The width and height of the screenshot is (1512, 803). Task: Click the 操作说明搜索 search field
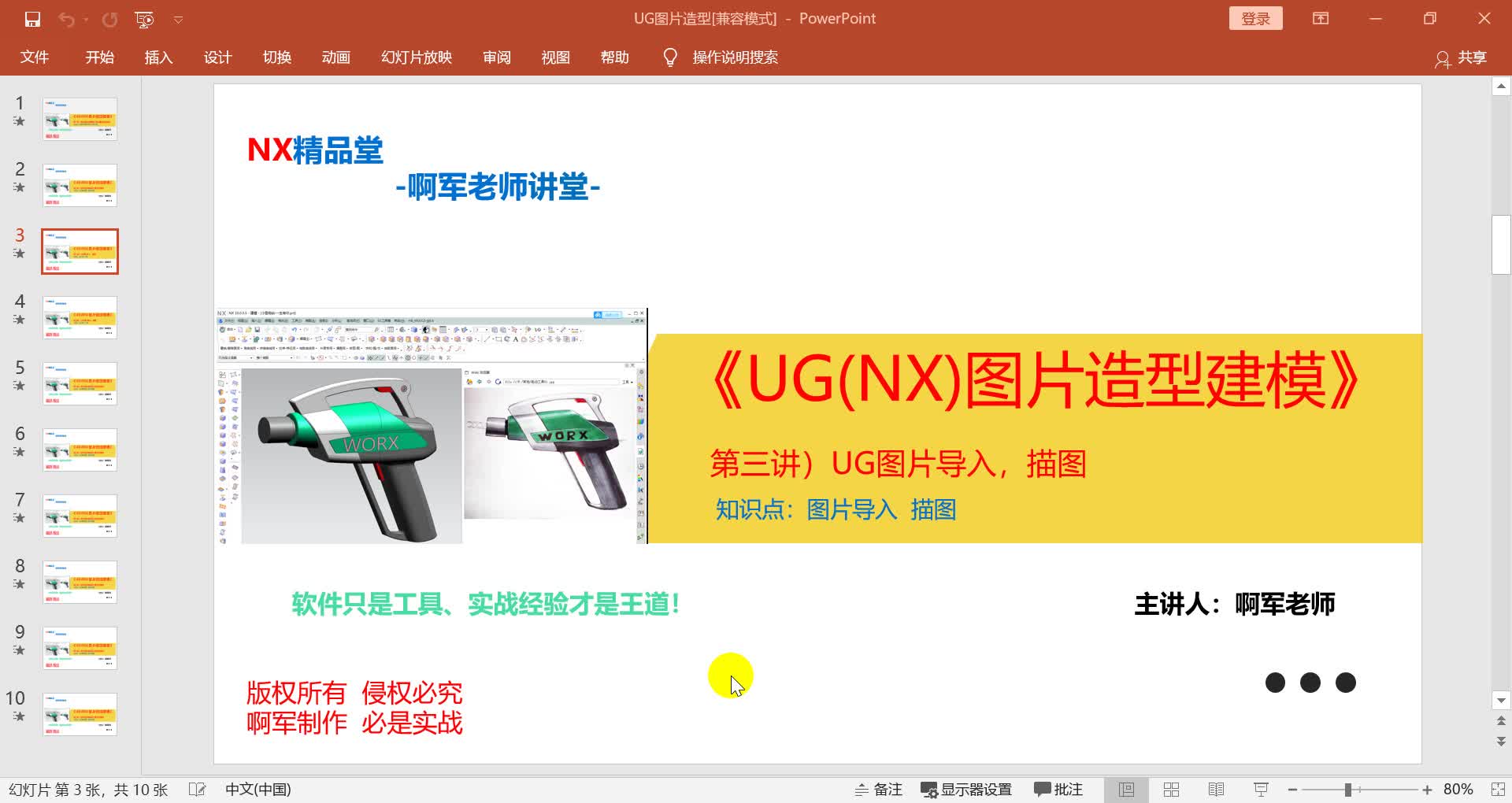735,57
